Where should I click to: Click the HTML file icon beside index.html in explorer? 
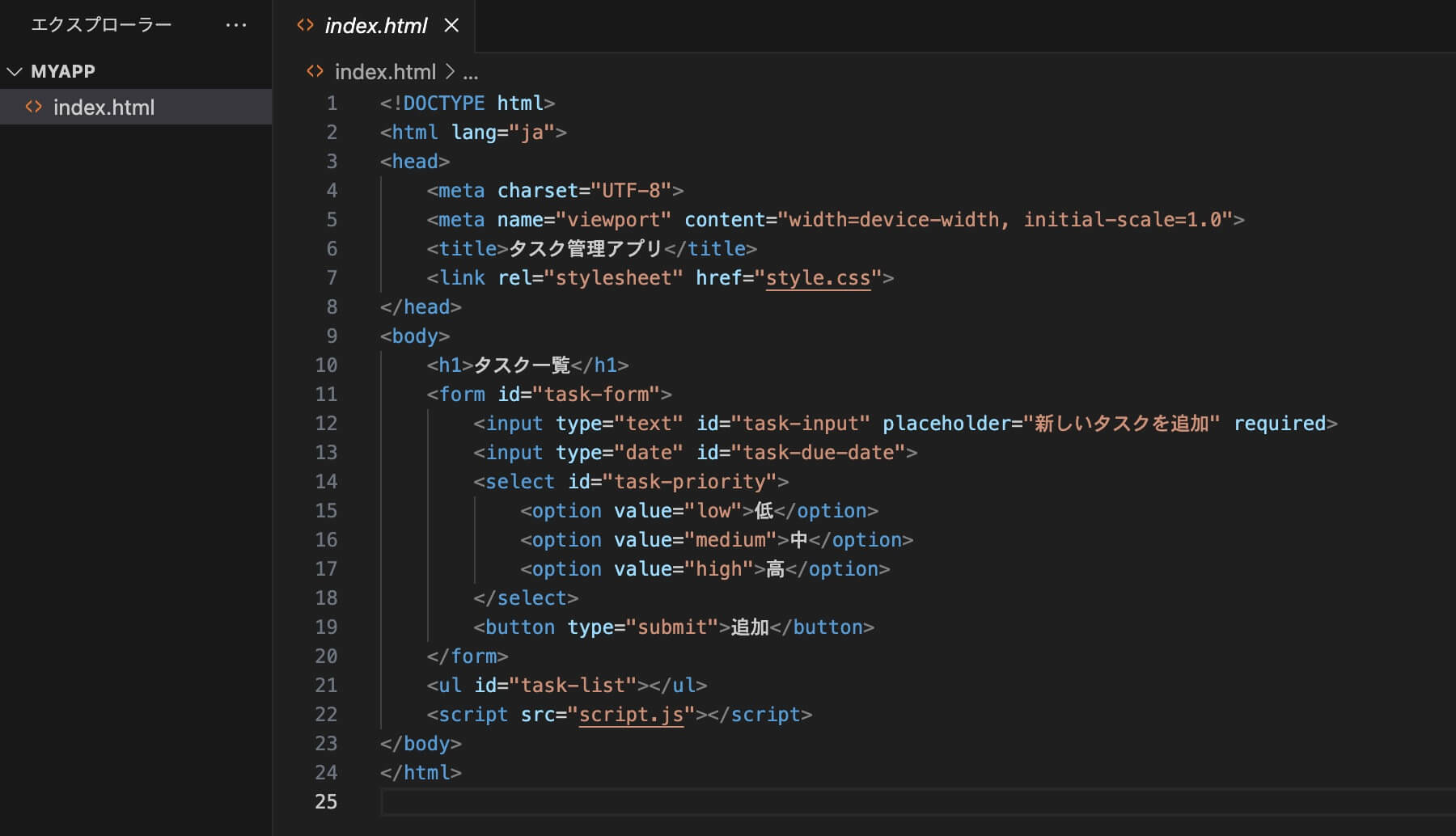coord(33,107)
